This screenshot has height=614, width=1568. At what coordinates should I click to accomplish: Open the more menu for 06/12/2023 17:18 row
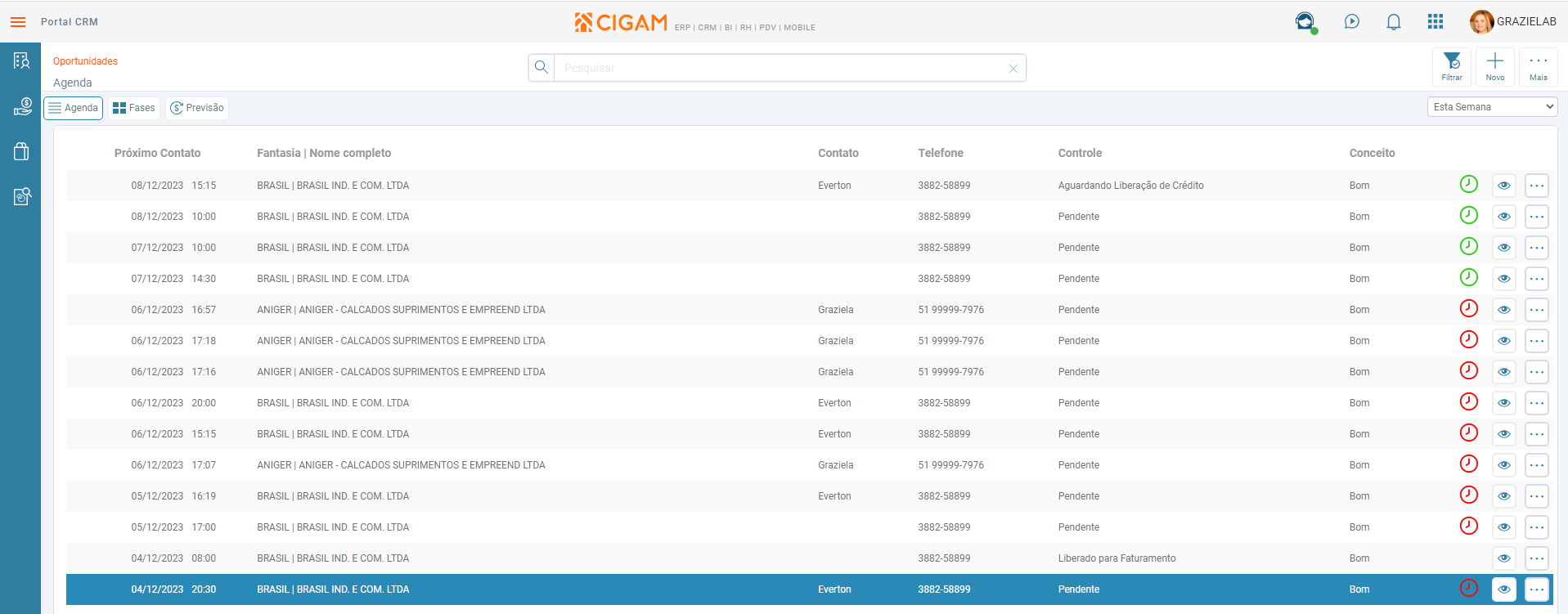pos(1537,341)
